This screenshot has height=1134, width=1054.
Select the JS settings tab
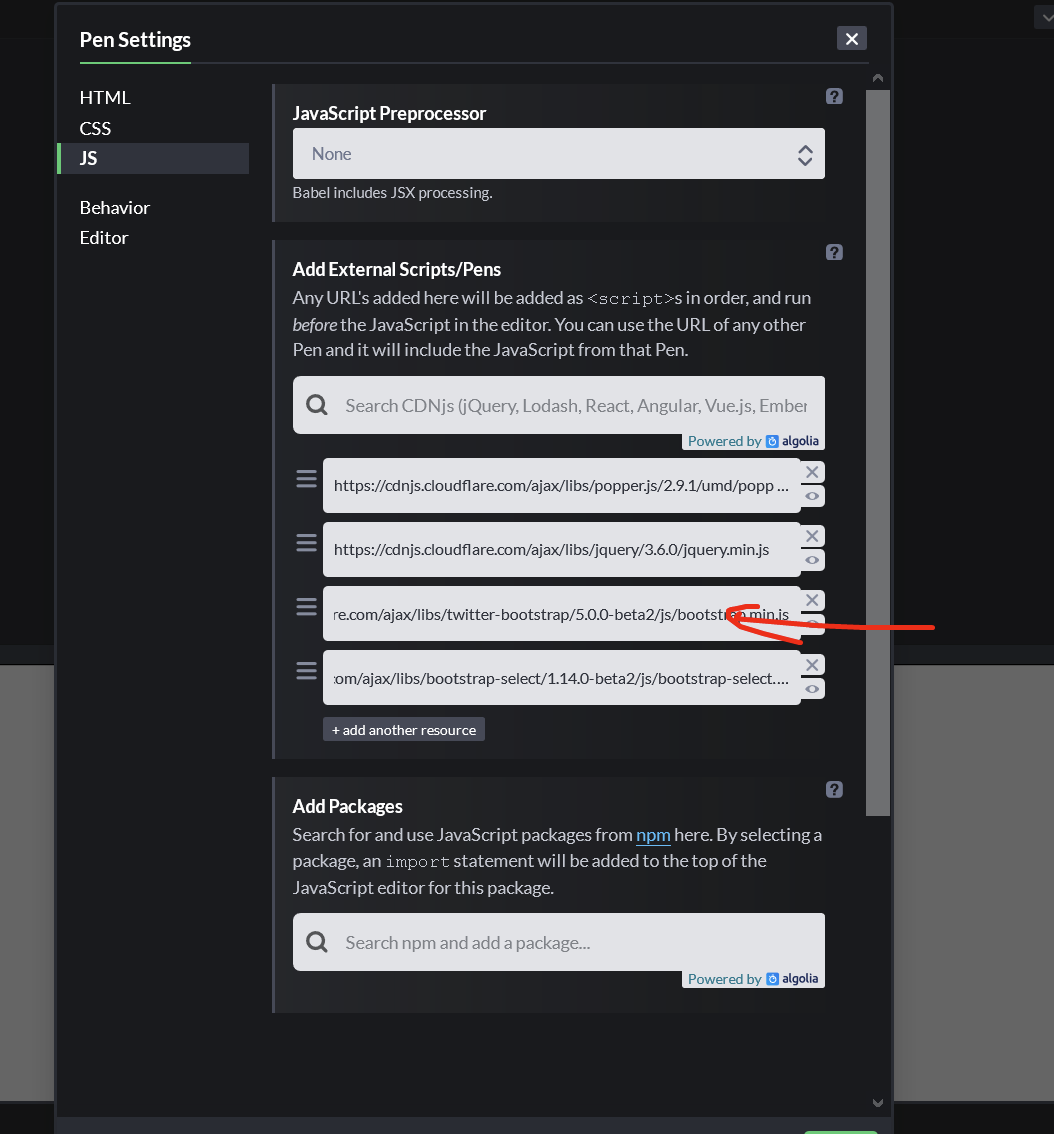coord(153,158)
